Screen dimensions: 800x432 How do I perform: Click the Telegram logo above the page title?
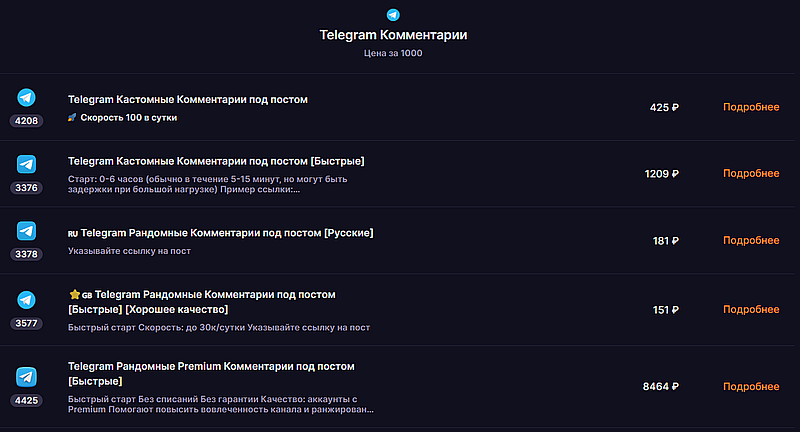click(x=393, y=15)
